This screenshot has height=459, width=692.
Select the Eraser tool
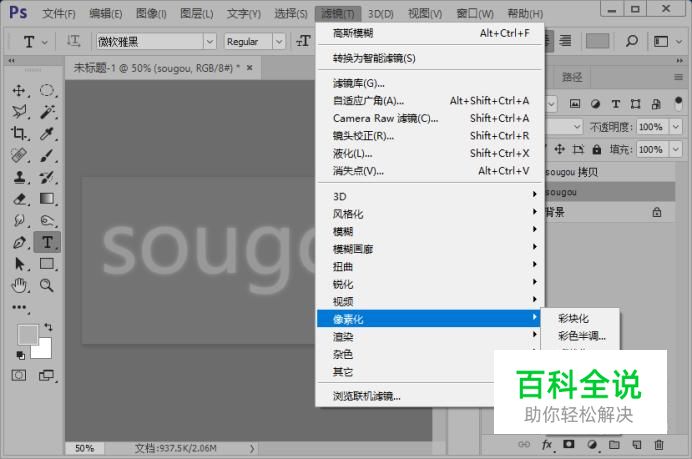[x=19, y=199]
